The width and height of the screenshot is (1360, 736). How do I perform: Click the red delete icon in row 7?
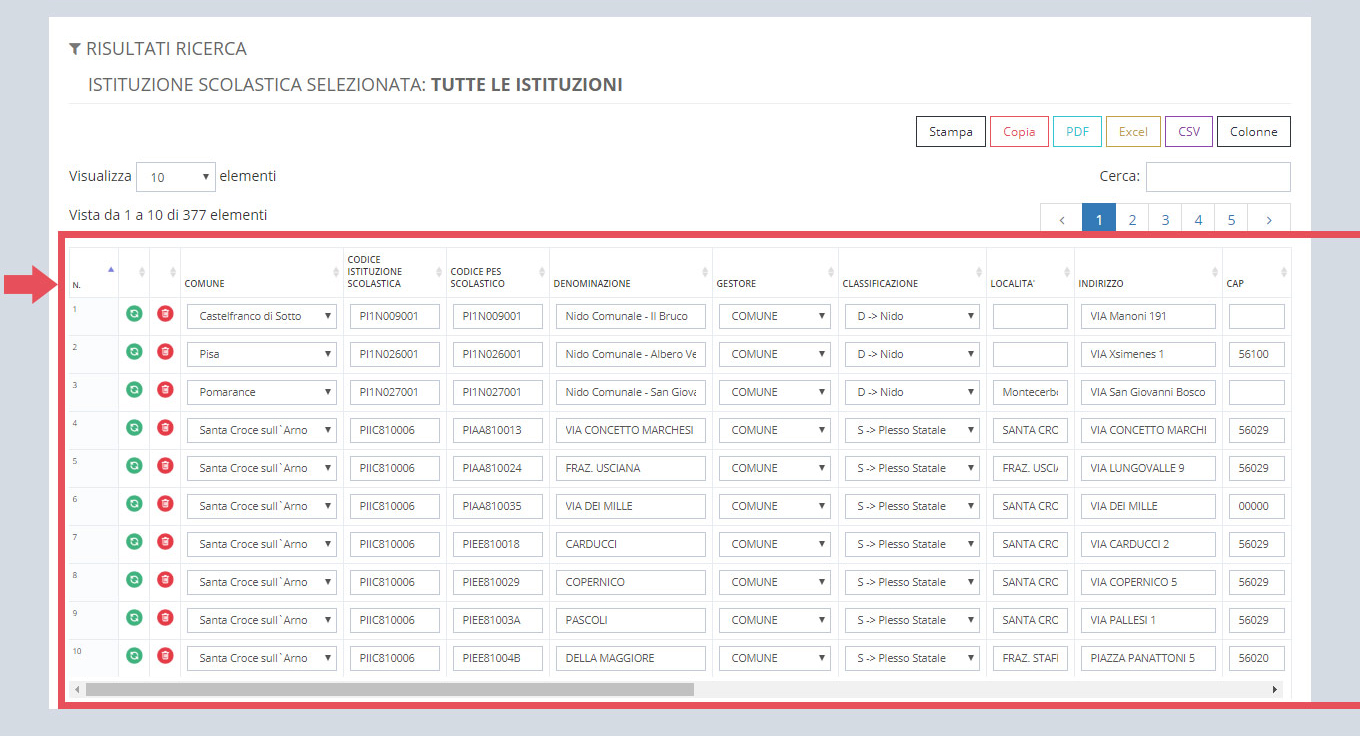pyautogui.click(x=165, y=542)
